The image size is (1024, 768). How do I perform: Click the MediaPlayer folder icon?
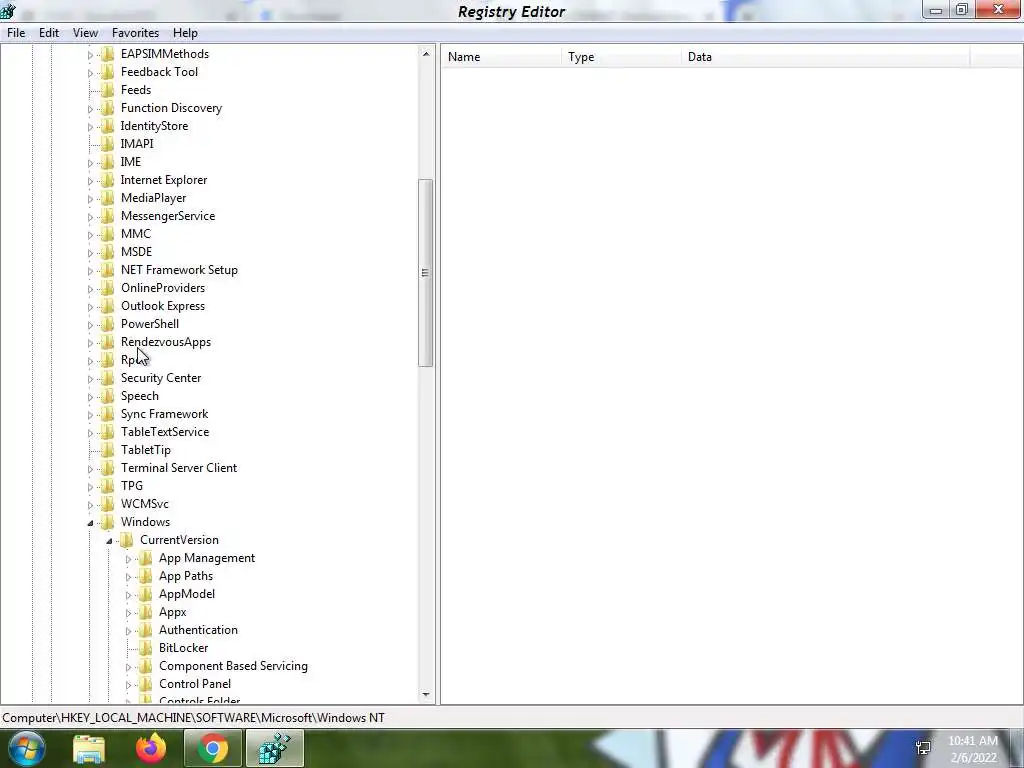(x=108, y=198)
